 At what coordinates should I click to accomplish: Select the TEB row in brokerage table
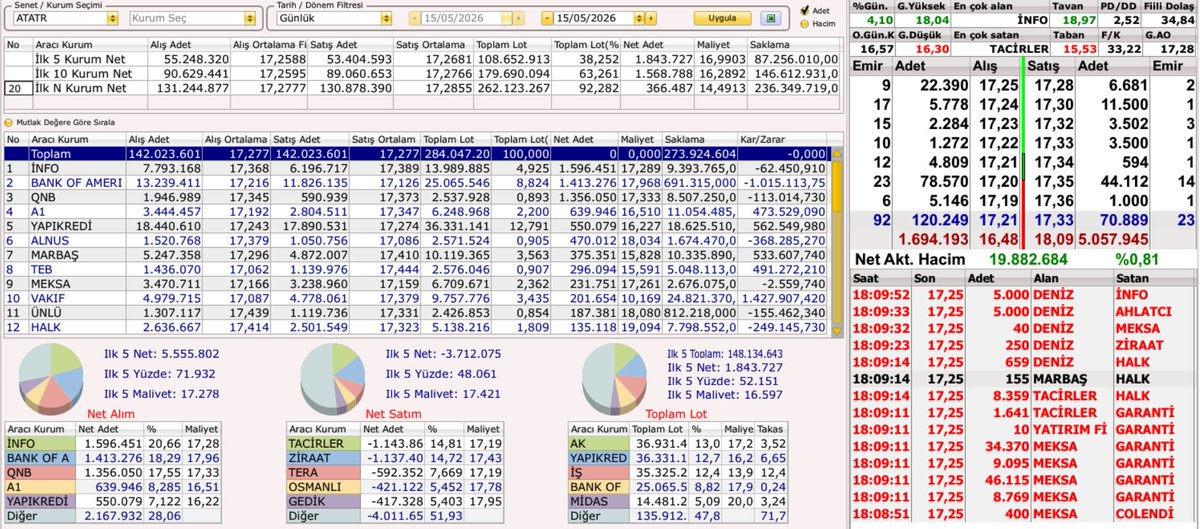pos(416,269)
